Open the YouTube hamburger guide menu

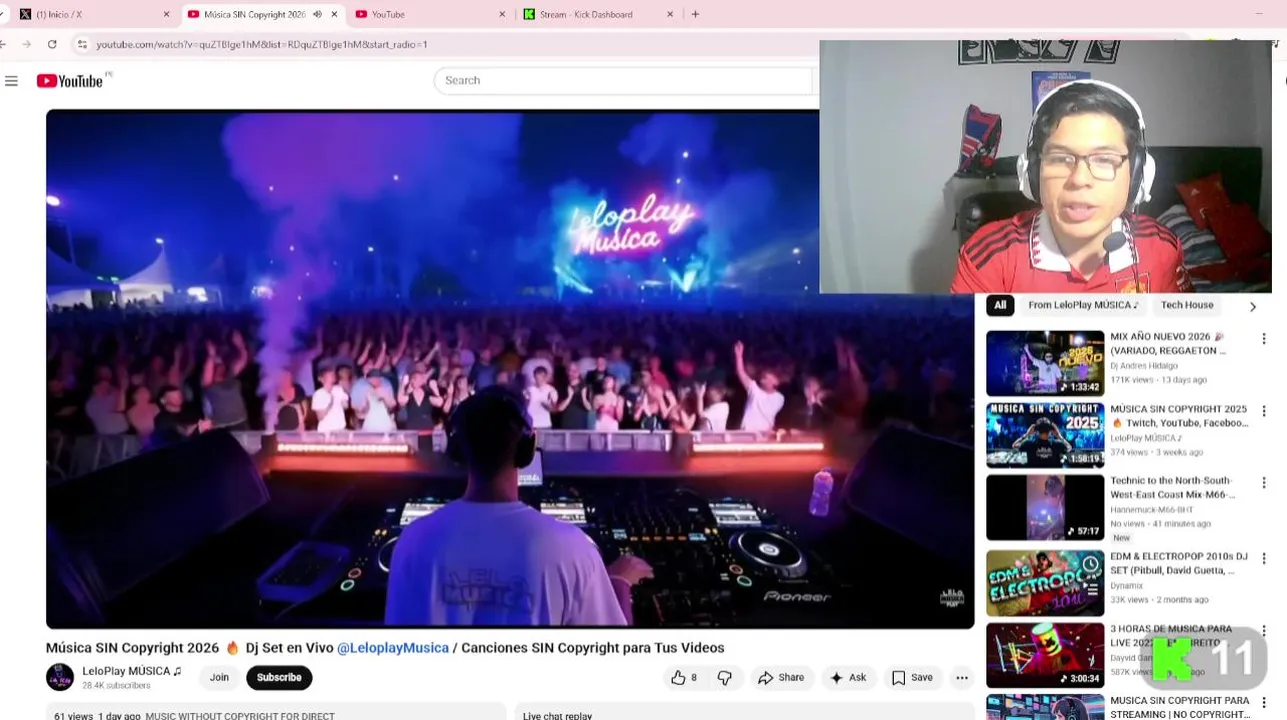(12, 81)
